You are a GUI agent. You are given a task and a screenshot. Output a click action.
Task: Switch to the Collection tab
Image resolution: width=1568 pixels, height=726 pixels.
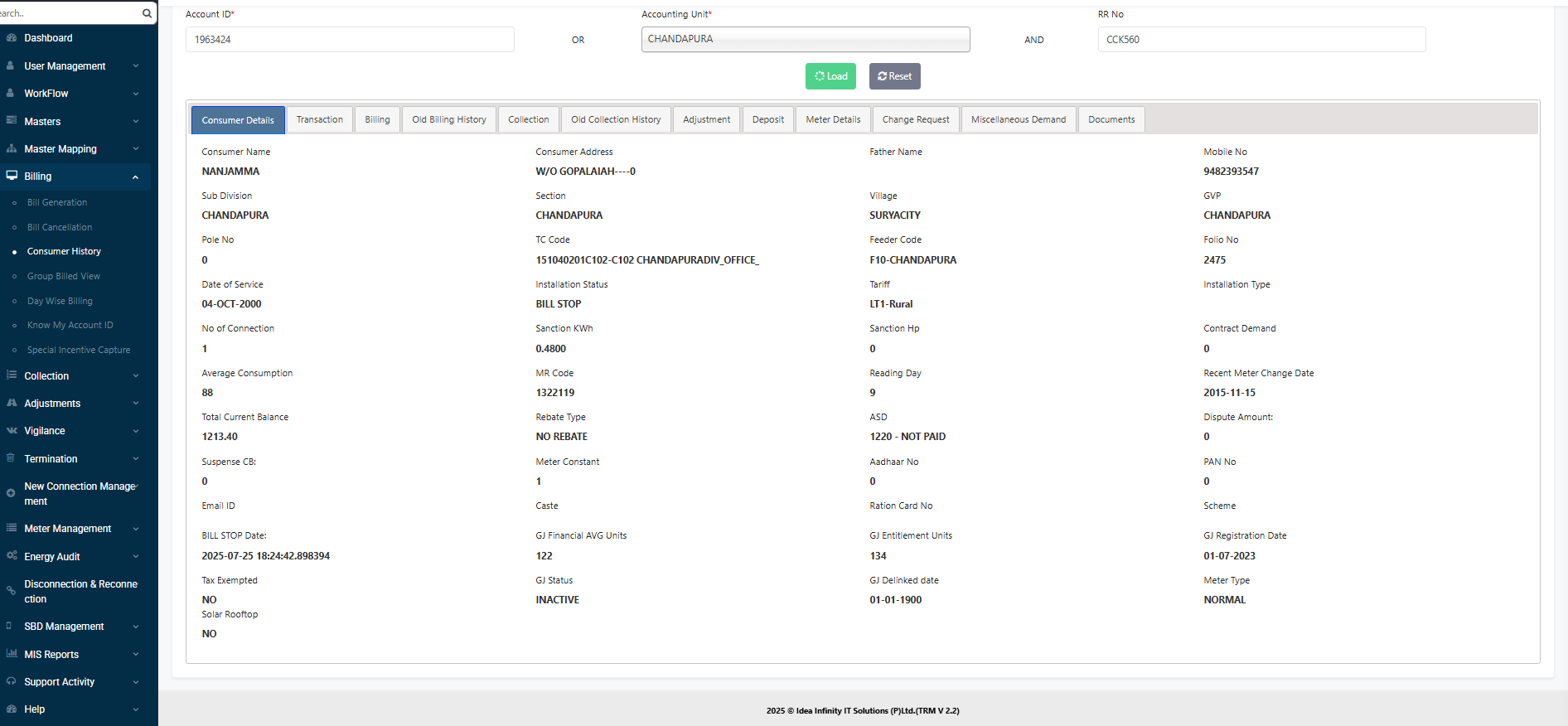pyautogui.click(x=529, y=119)
